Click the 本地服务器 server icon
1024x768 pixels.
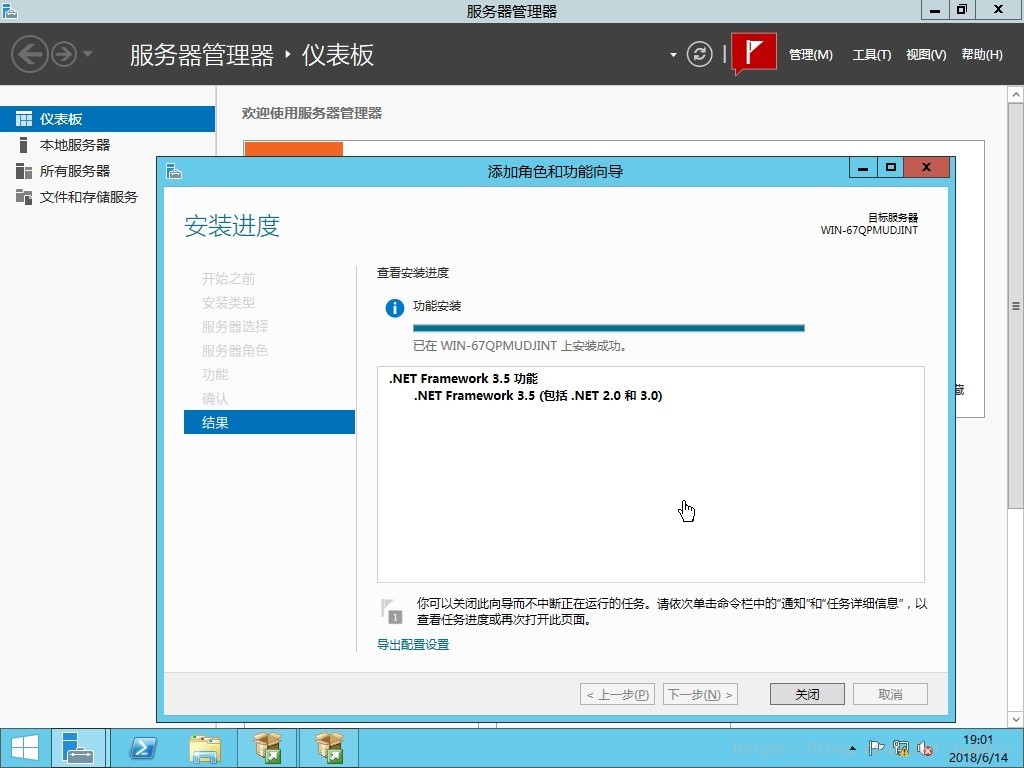(x=24, y=145)
